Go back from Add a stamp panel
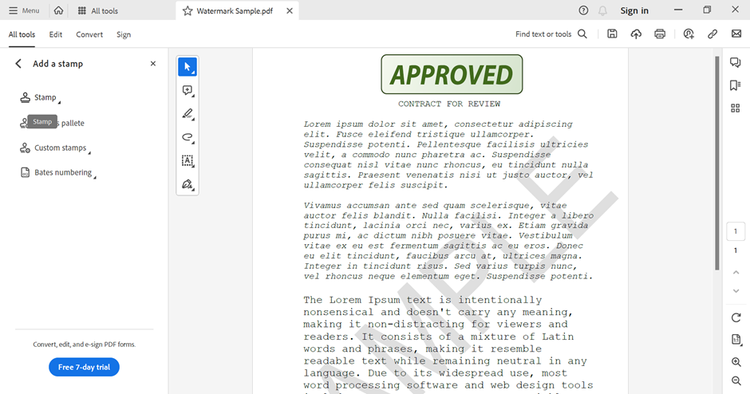The height and width of the screenshot is (394, 750). (18, 64)
